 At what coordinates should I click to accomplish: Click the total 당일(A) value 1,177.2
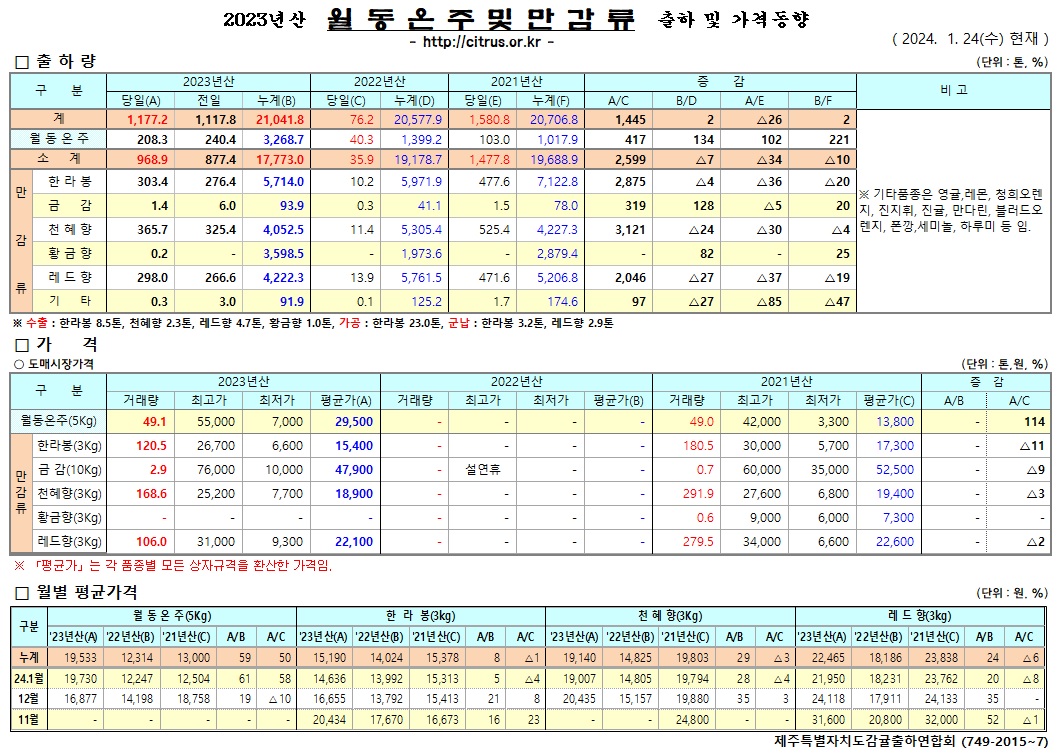(x=147, y=119)
